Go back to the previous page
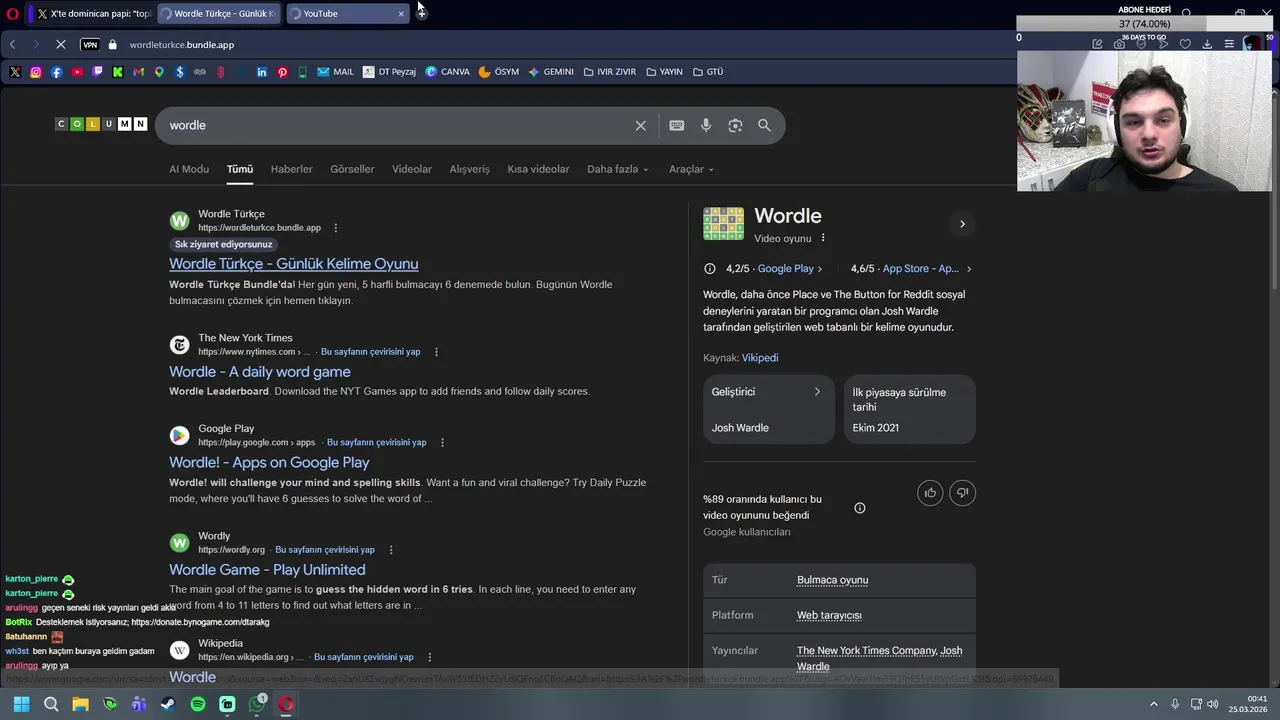 12,45
